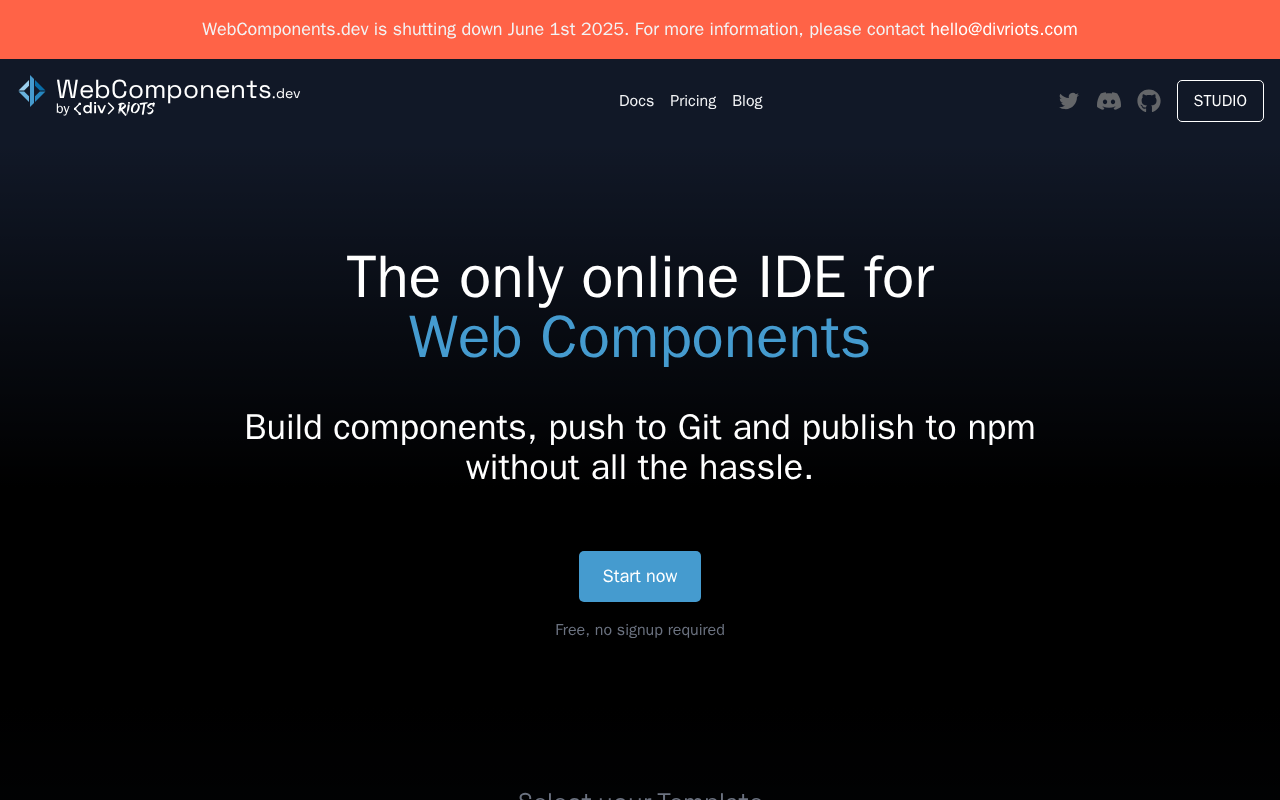1280x800 pixels.
Task: Open the Pricing menu item
Action: point(693,101)
